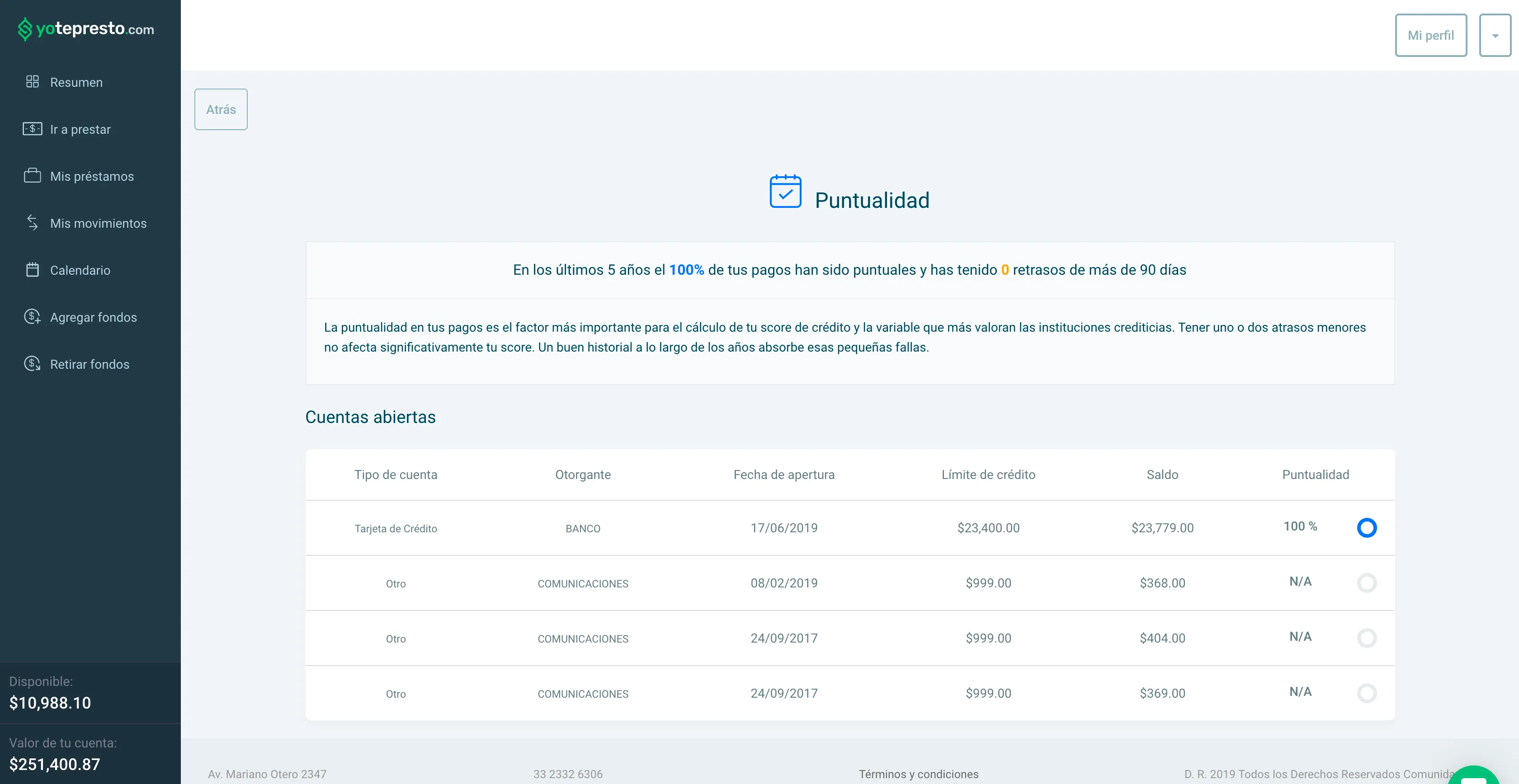Select the Tarjeta de Crédito radio button
1519x784 pixels.
pyautogui.click(x=1366, y=528)
